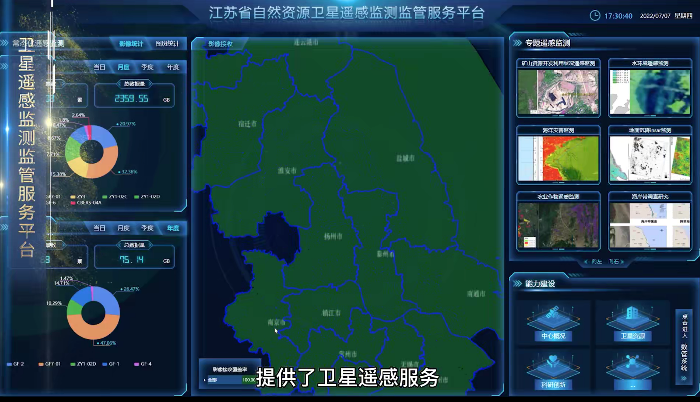Select 南通市 on the Jiangsu map
The height and width of the screenshot is (402, 700).
476,294
